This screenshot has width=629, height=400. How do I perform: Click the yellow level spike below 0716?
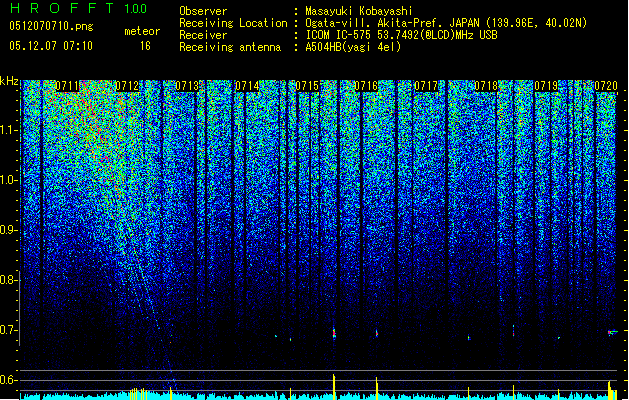click(377, 388)
